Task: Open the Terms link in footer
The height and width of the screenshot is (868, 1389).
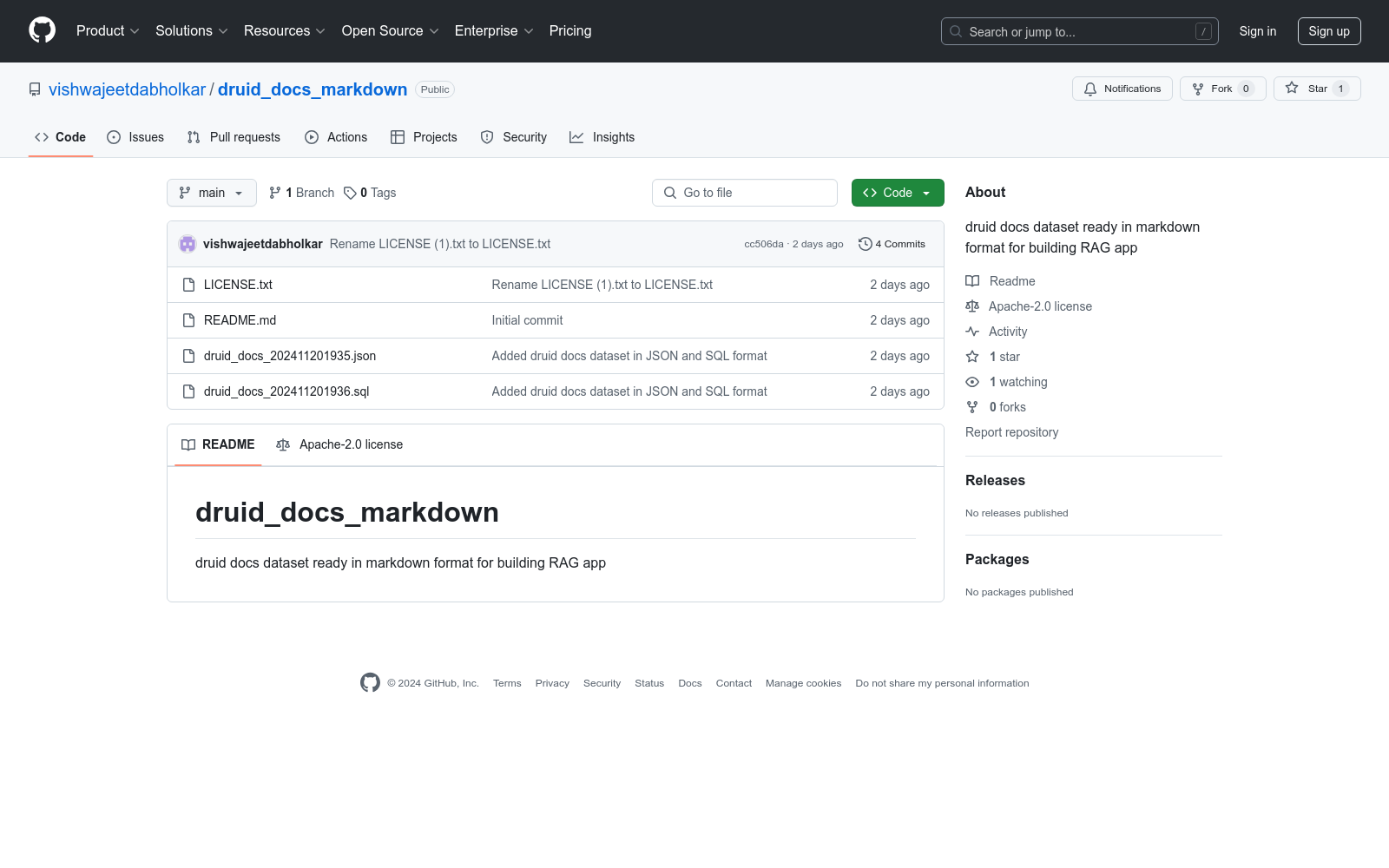Action: (x=507, y=683)
